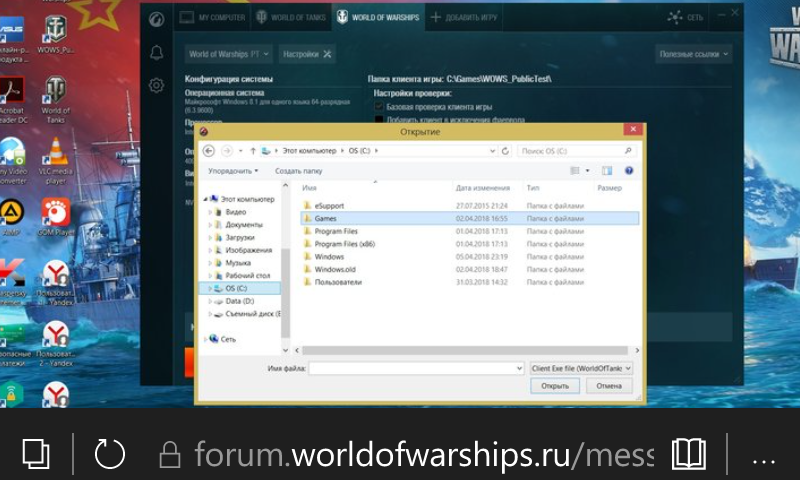The height and width of the screenshot is (480, 800).
Task: Go back in the open dialog
Action: point(208,151)
